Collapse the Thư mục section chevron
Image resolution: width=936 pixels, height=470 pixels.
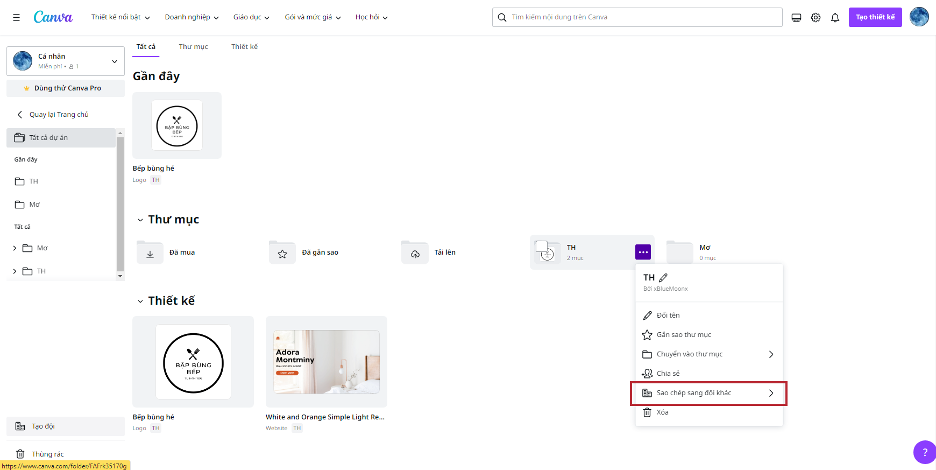tap(140, 220)
